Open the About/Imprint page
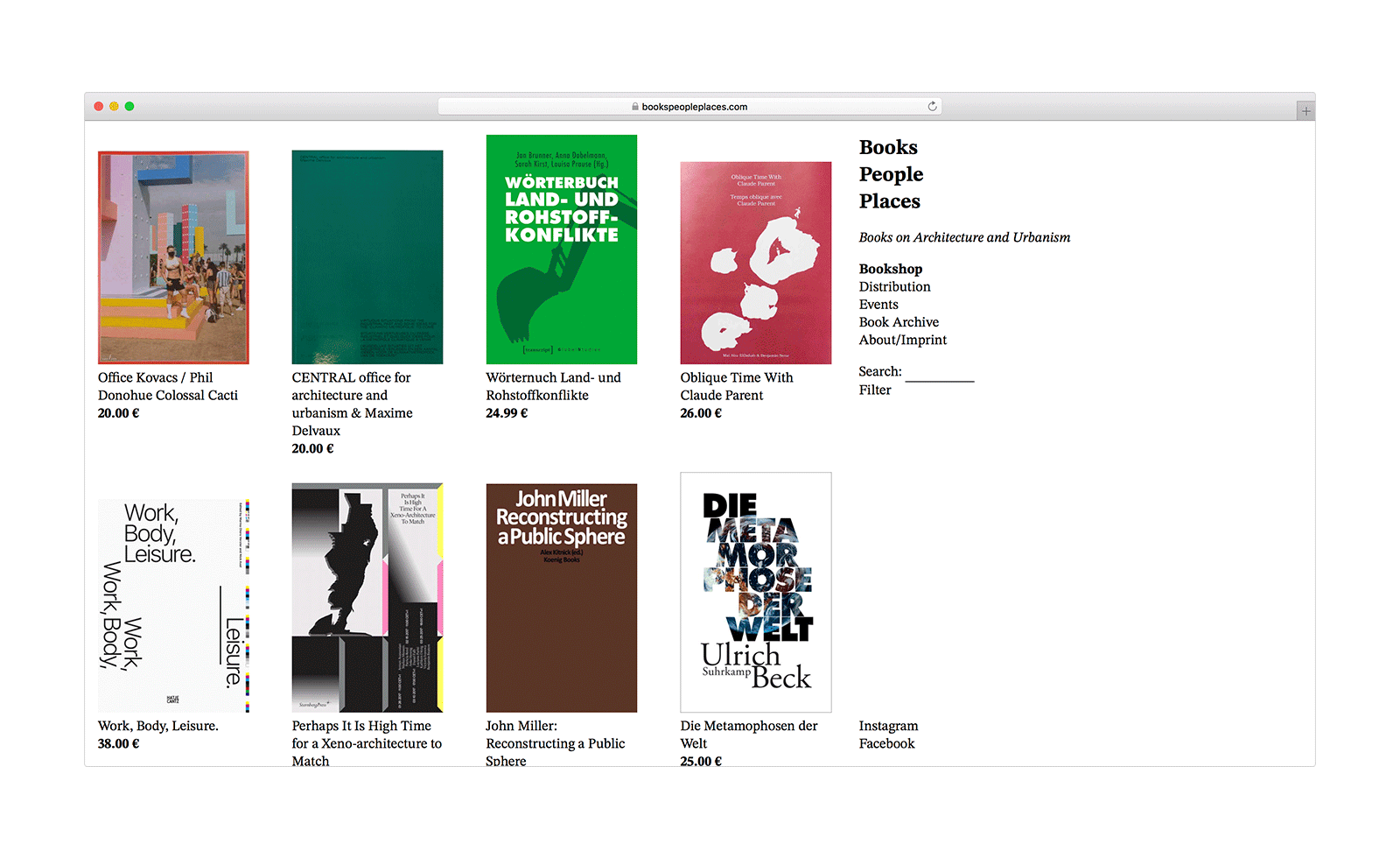Screen dimensions: 1400x858 click(903, 340)
